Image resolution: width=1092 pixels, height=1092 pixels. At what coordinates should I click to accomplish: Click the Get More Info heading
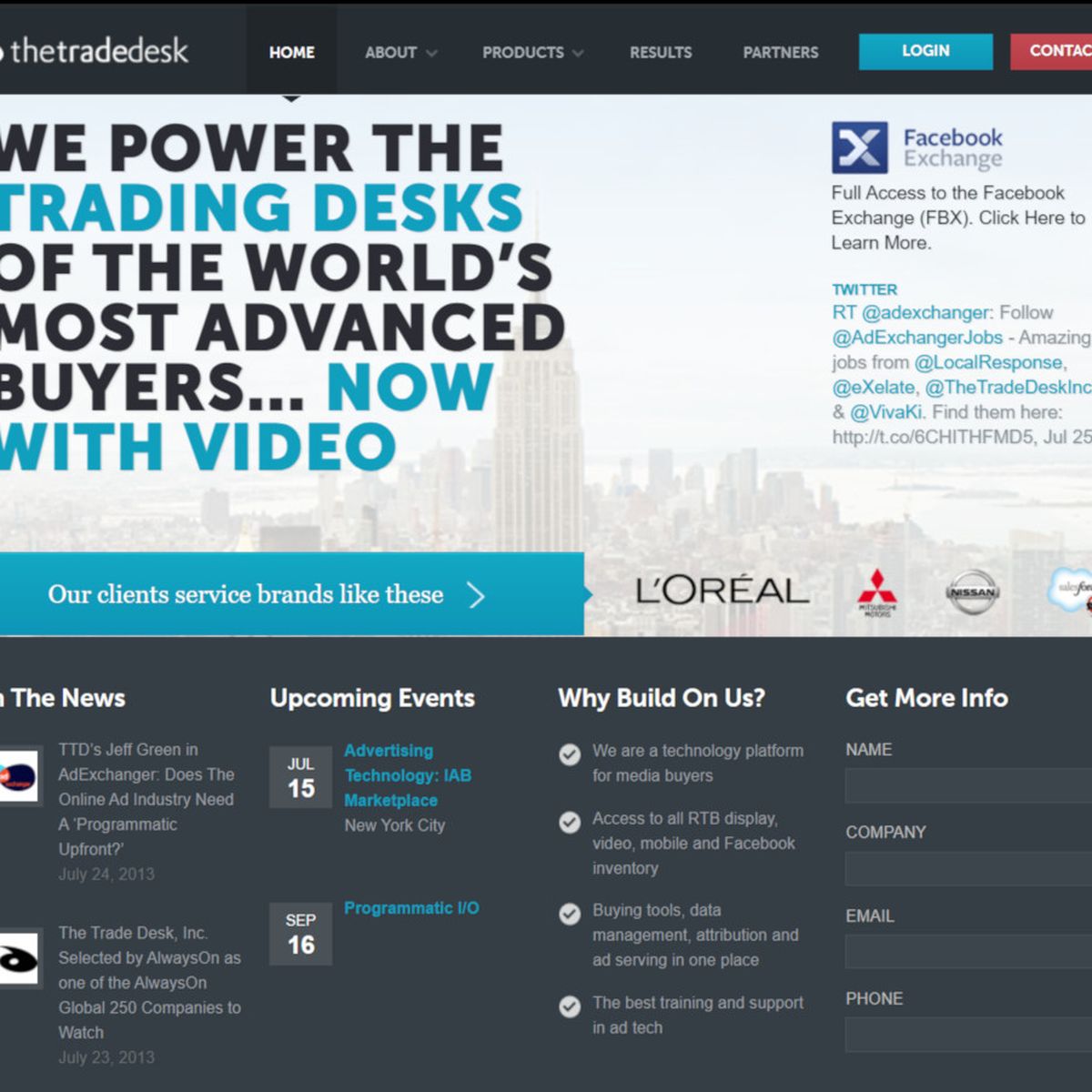click(926, 698)
